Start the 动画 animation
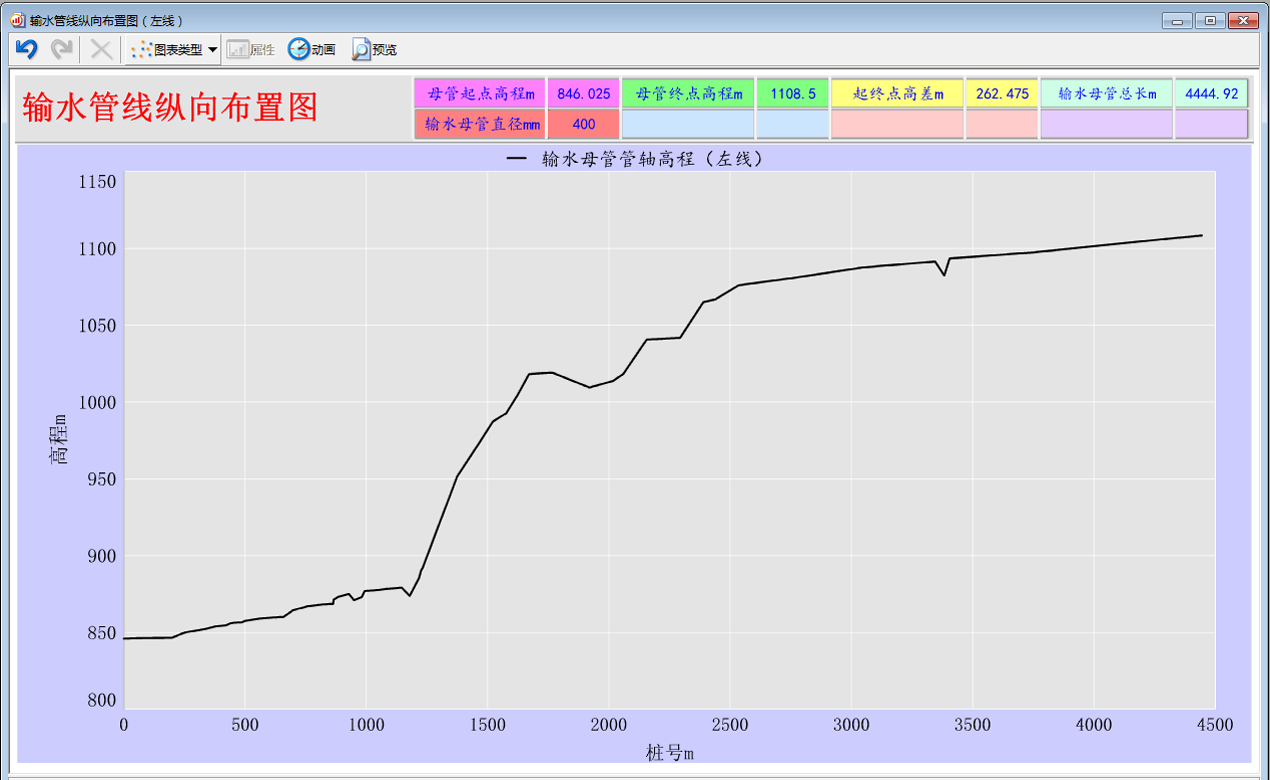 coord(311,49)
